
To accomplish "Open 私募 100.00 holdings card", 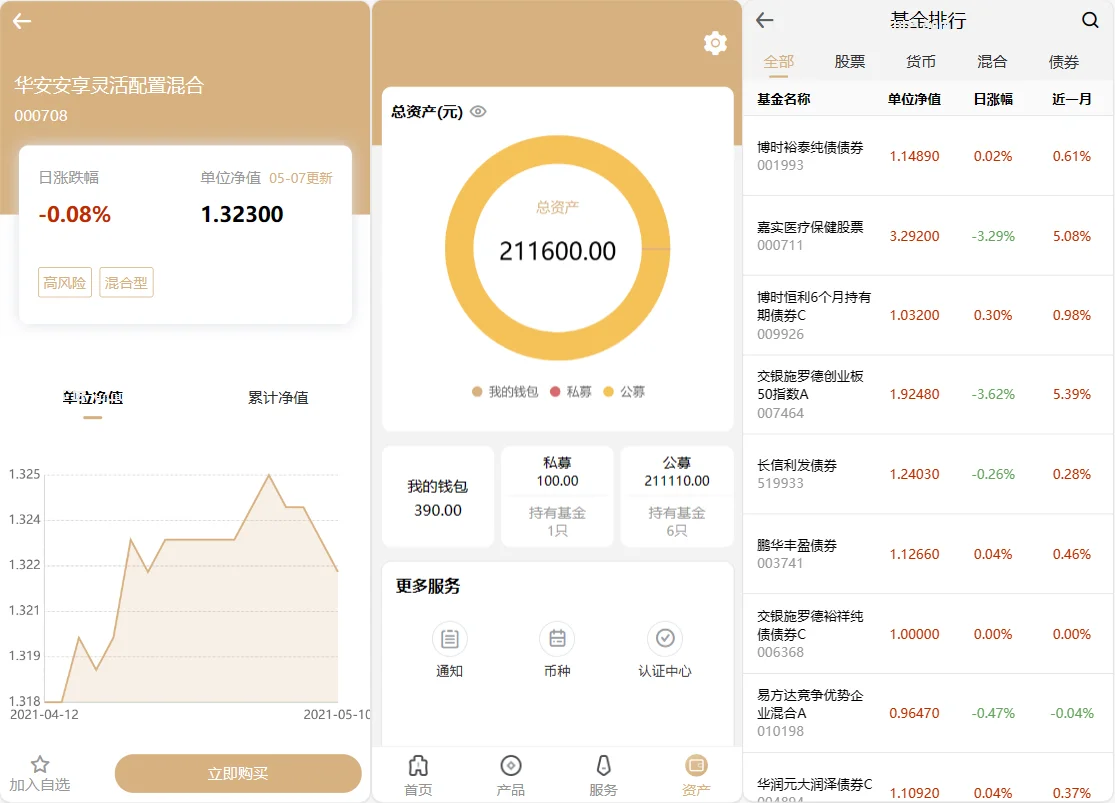I will (558, 497).
